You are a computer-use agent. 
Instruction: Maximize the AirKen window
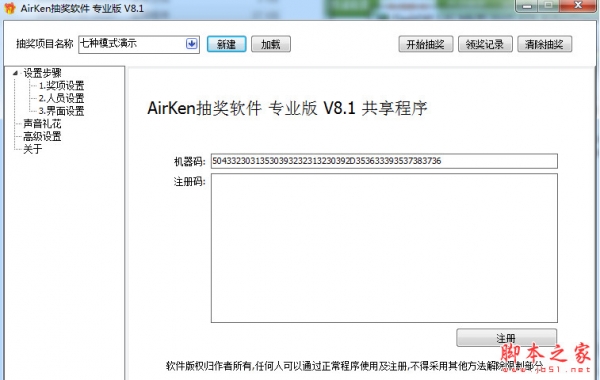tap(549, 6)
